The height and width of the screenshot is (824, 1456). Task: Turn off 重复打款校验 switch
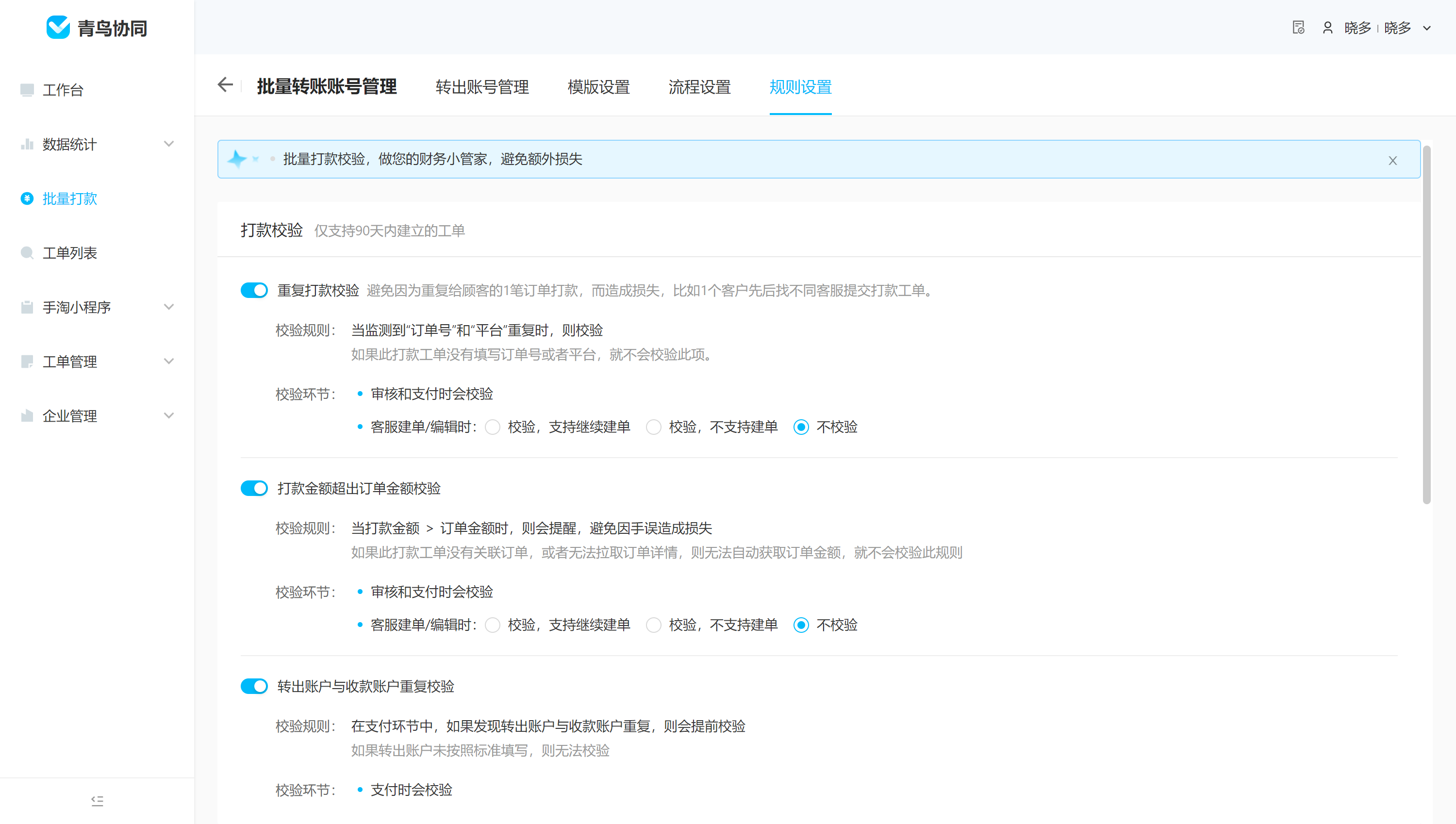coord(254,290)
